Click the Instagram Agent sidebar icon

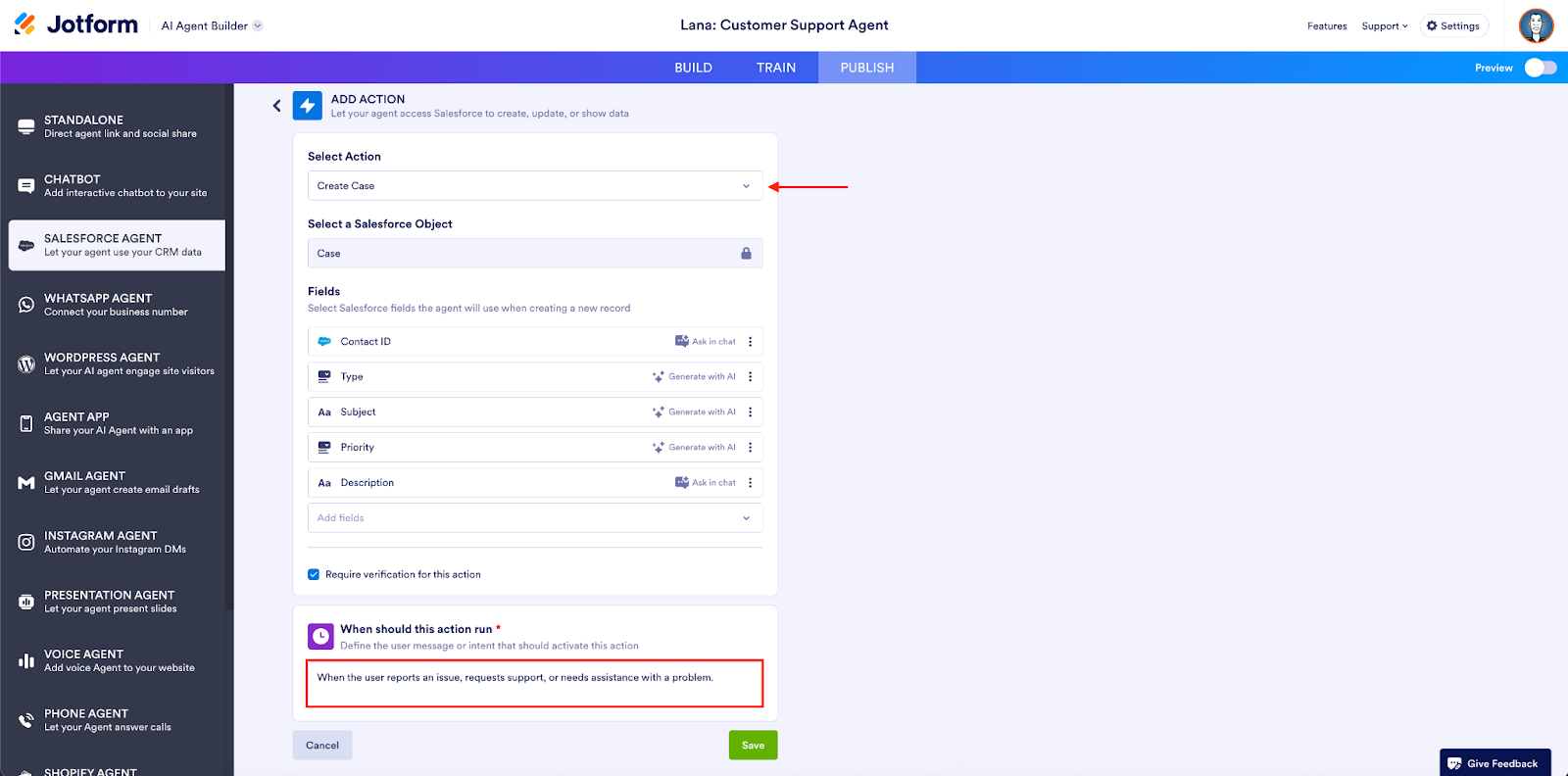pyautogui.click(x=26, y=542)
